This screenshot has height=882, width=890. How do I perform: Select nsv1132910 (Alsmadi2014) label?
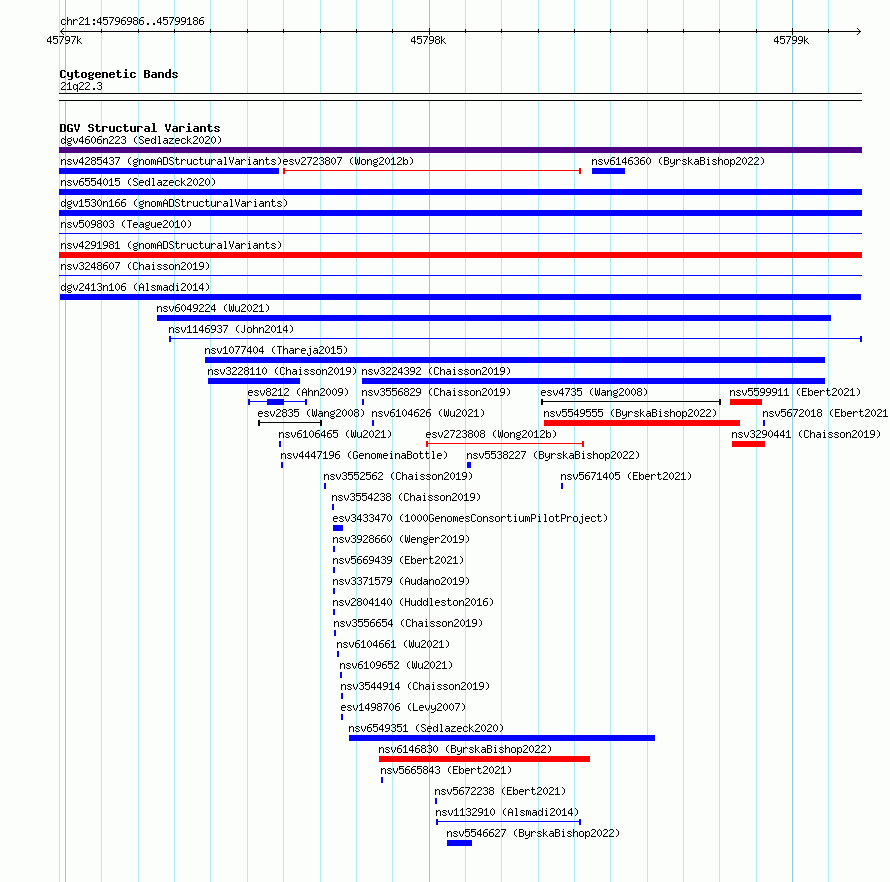pos(507,812)
